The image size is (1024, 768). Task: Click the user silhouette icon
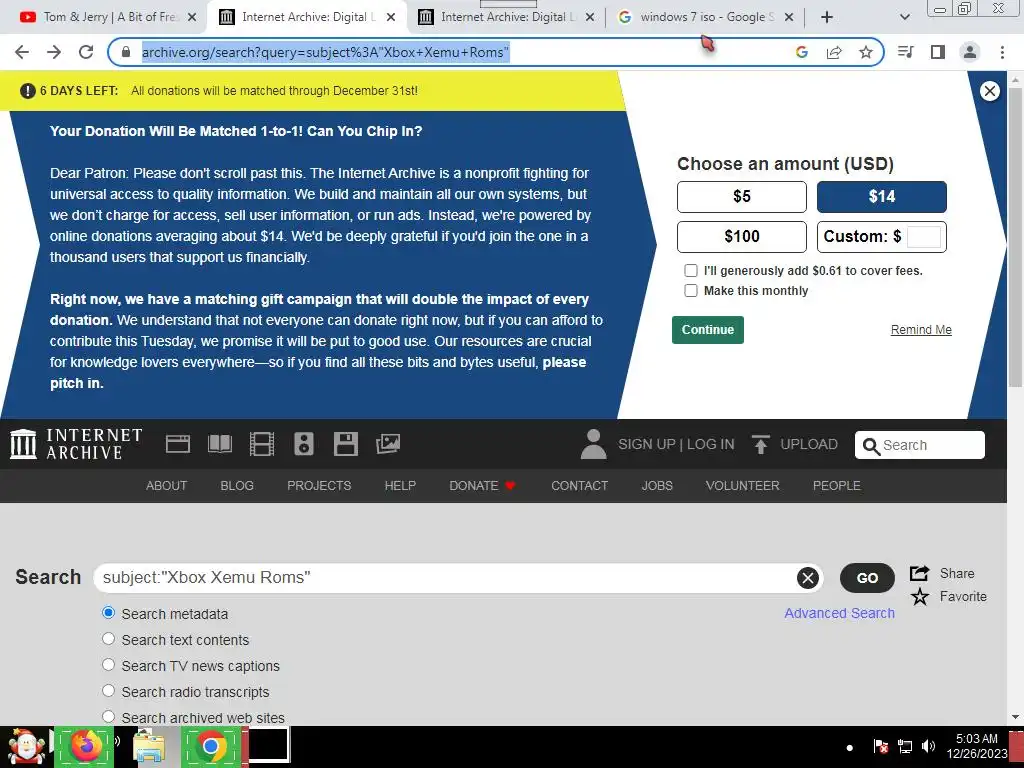pos(594,444)
